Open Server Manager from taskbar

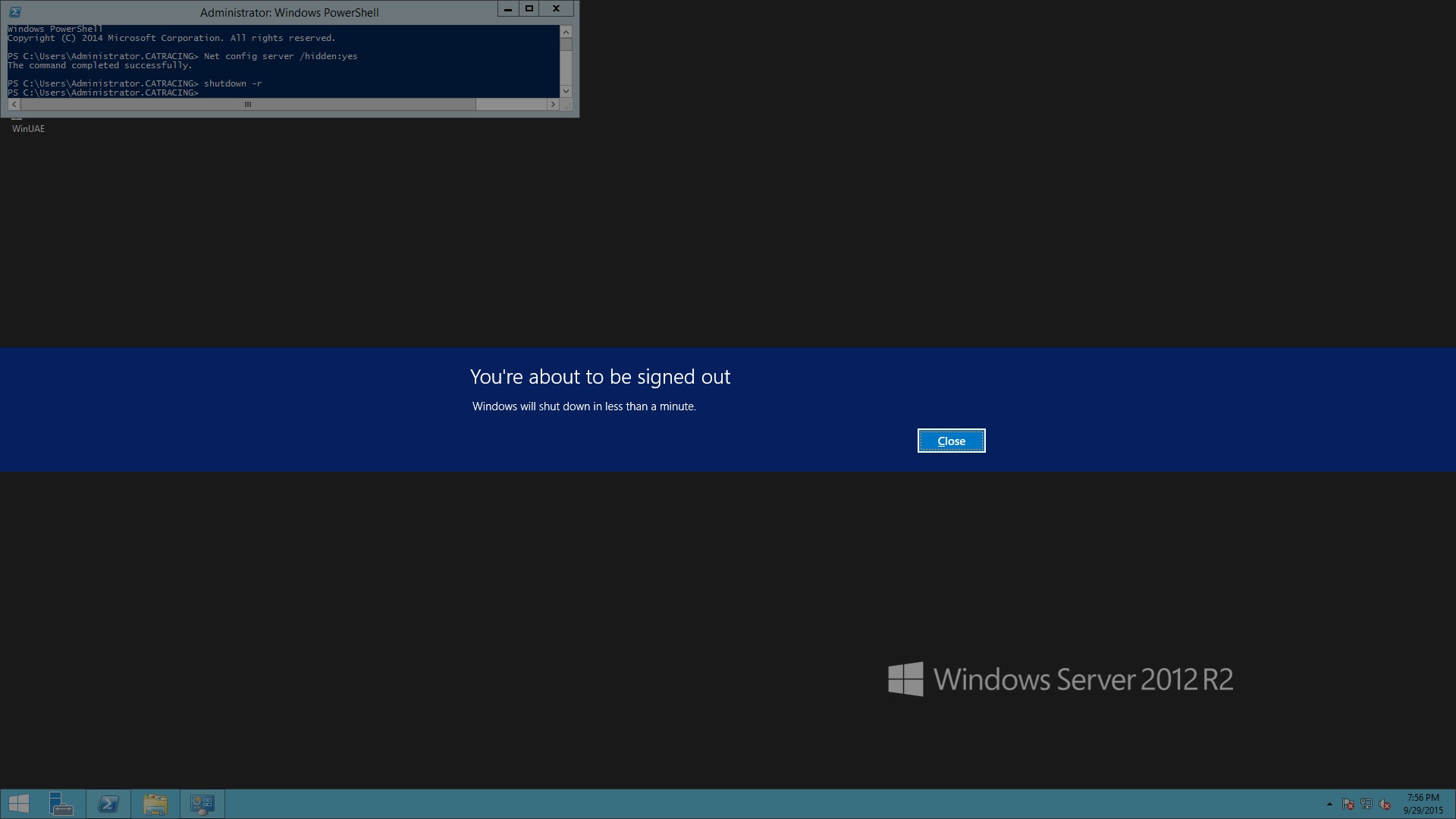click(61, 804)
